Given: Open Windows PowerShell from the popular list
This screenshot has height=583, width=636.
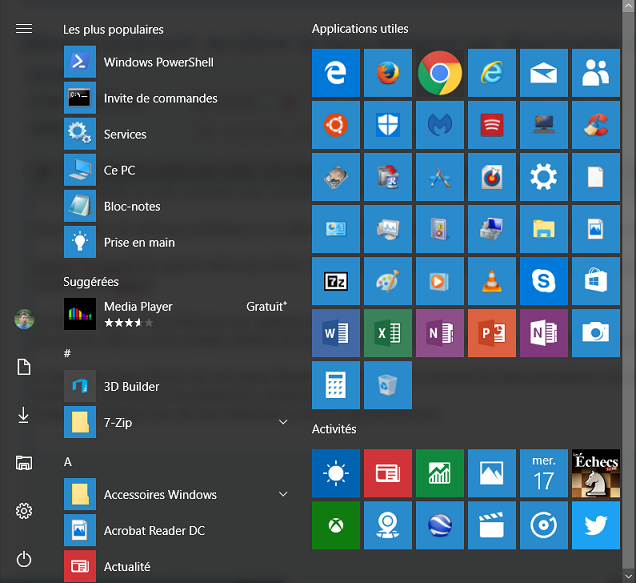Looking at the screenshot, I should 176,62.
